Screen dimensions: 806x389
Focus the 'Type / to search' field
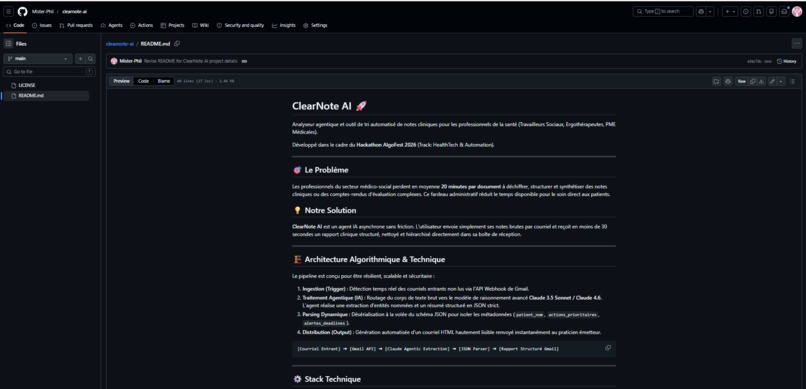(x=663, y=11)
